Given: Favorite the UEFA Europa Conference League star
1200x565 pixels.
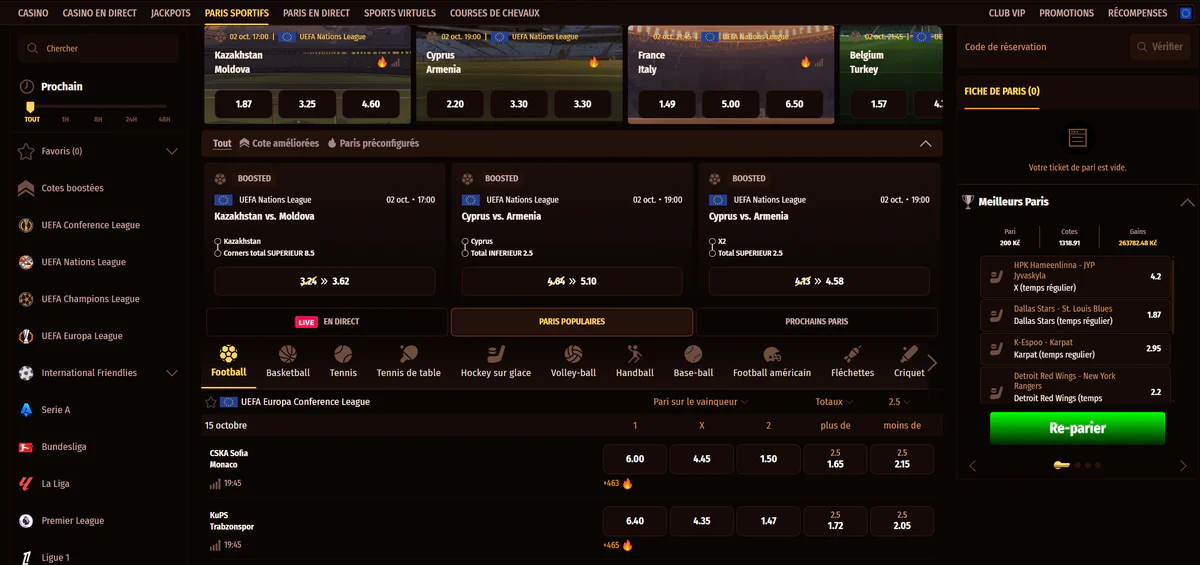Looking at the screenshot, I should point(211,402).
